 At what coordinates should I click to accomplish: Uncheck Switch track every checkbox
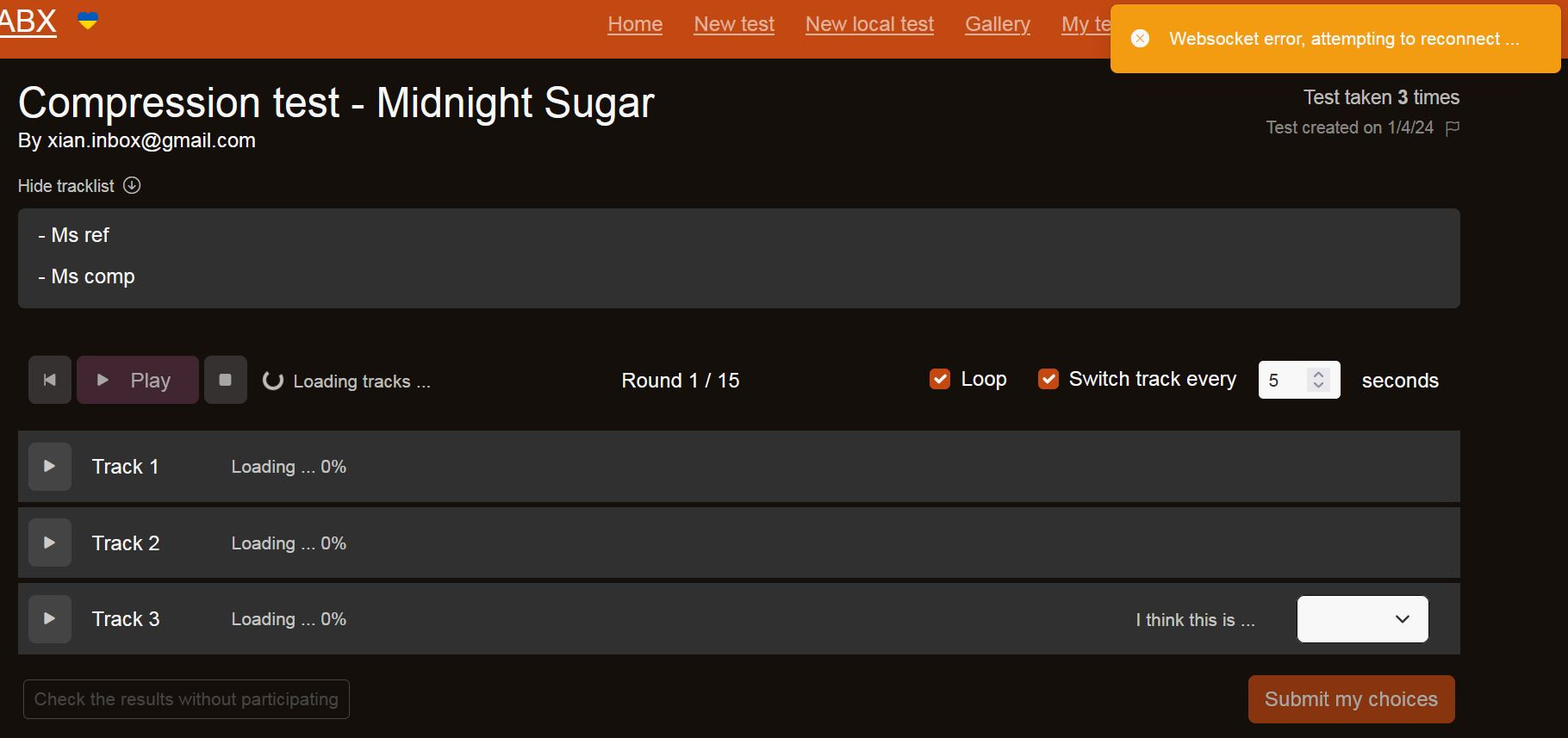pyautogui.click(x=1048, y=379)
